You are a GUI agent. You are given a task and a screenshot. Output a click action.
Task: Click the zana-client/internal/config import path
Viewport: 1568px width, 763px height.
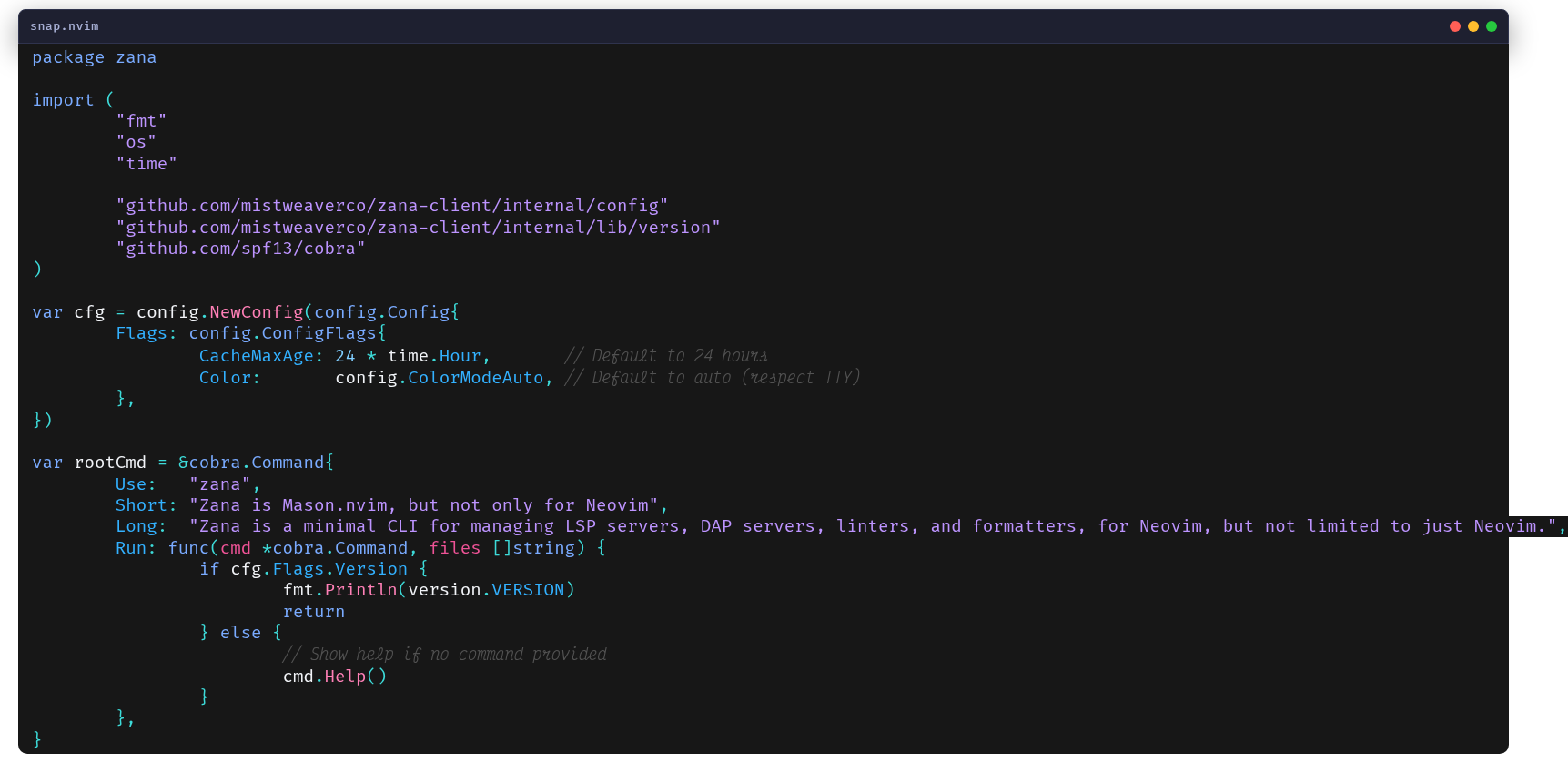click(392, 206)
